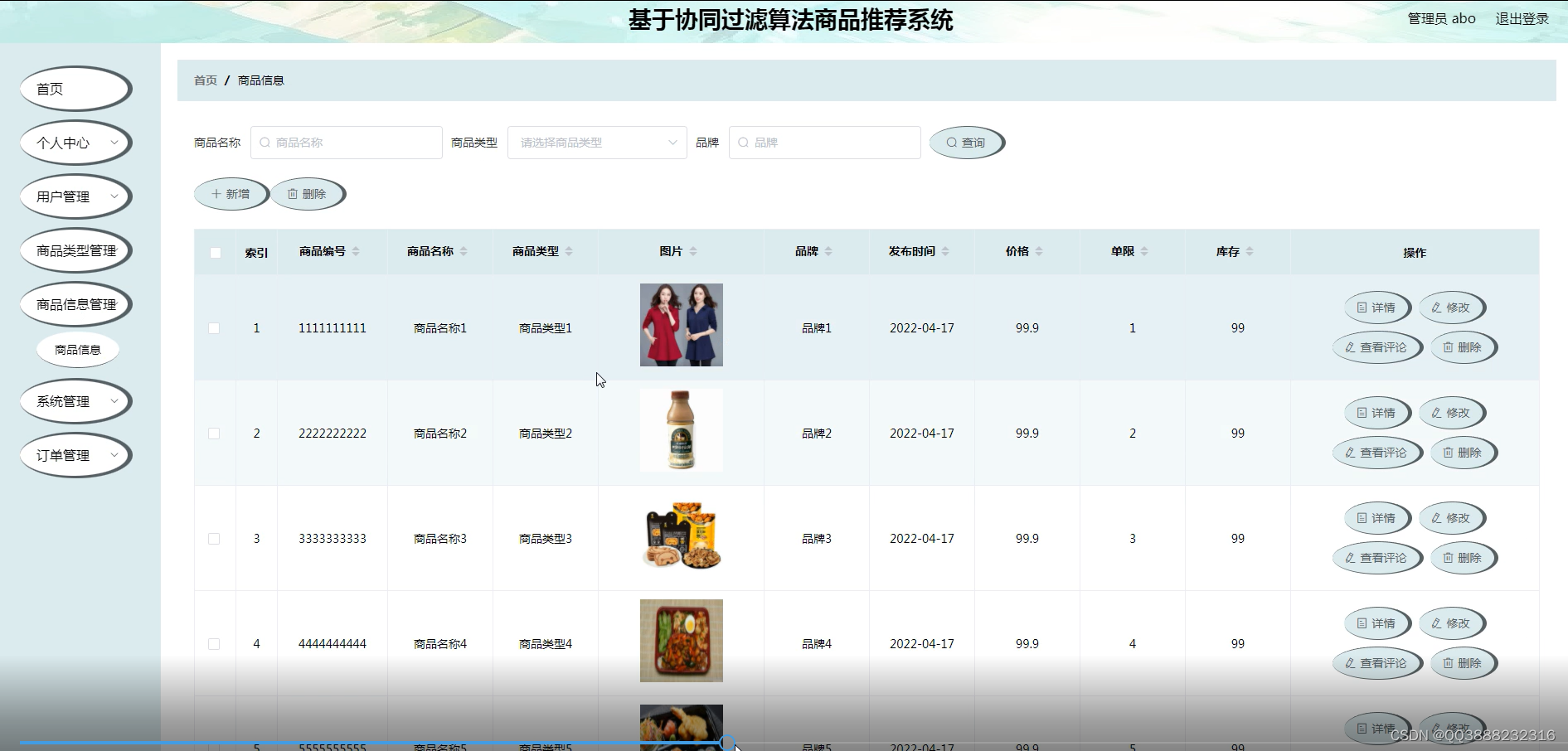This screenshot has height=751, width=1568.
Task: Click 修改 for 商品名称4
Action: click(x=1452, y=623)
